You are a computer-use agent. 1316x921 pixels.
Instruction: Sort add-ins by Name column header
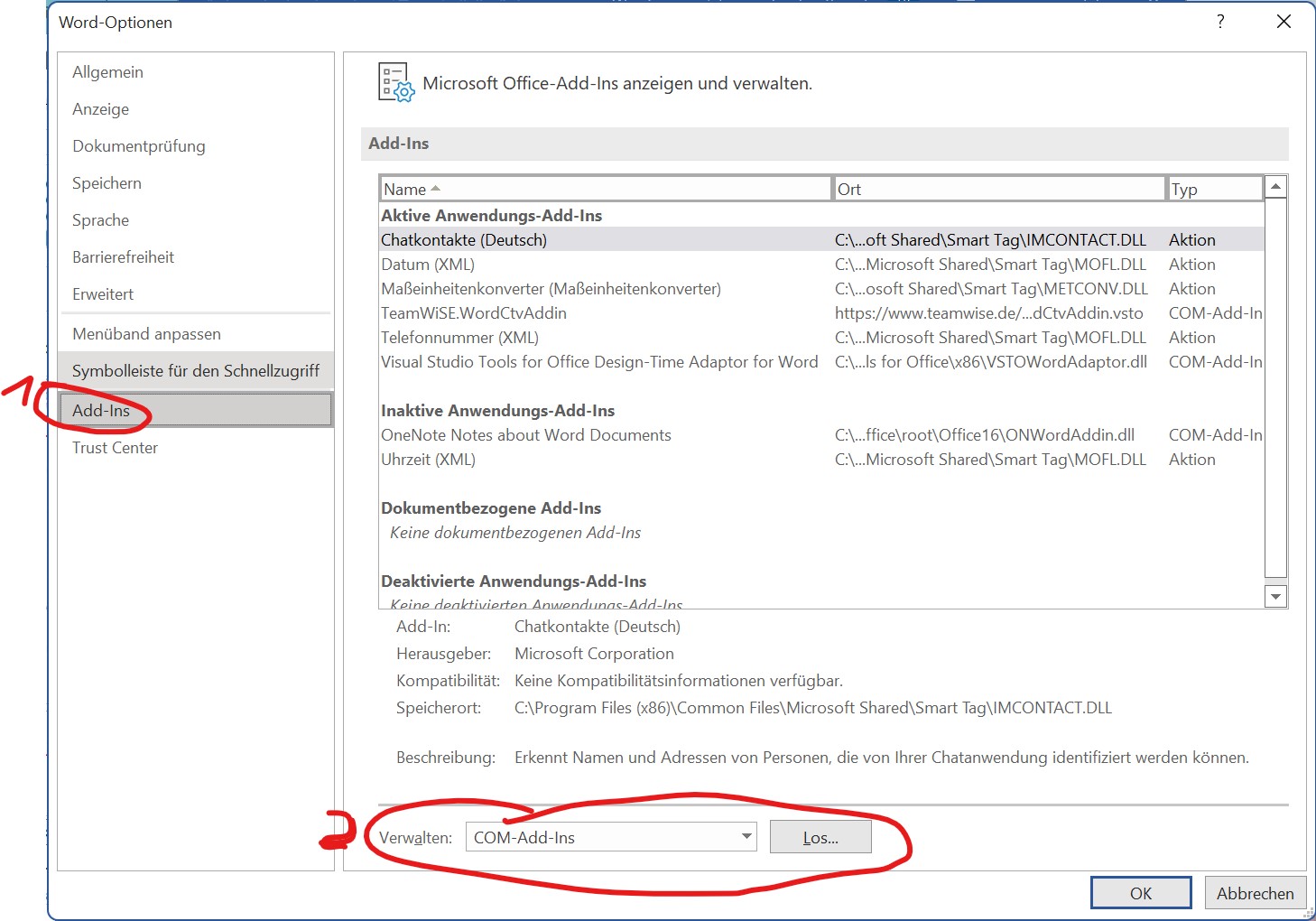tap(604, 189)
